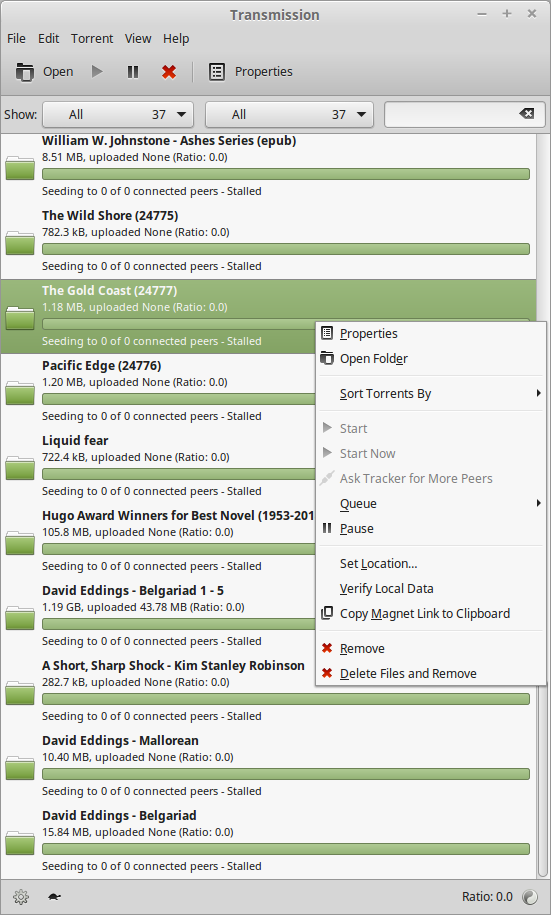Expand the Sort Torrents By submenu
551x915 pixels.
click(431, 394)
